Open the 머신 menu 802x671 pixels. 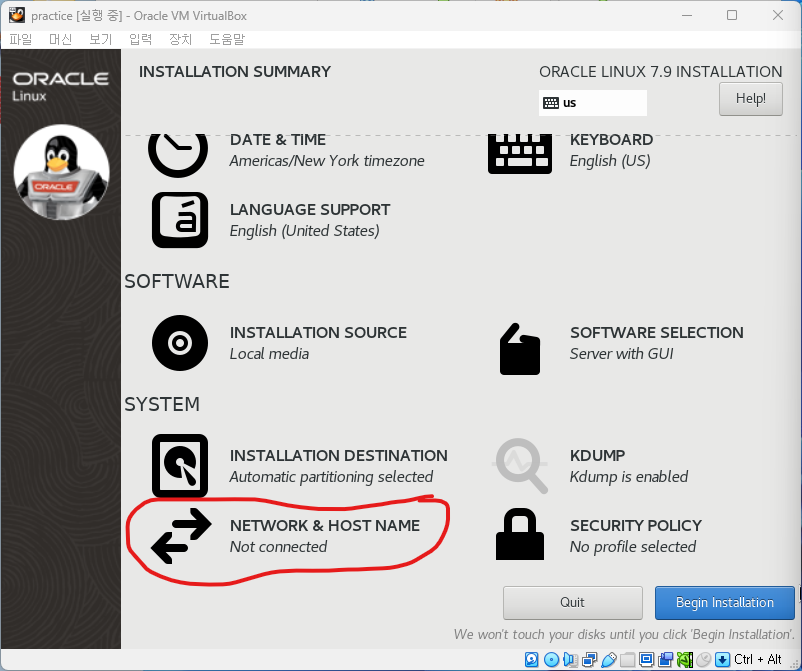click(x=60, y=39)
